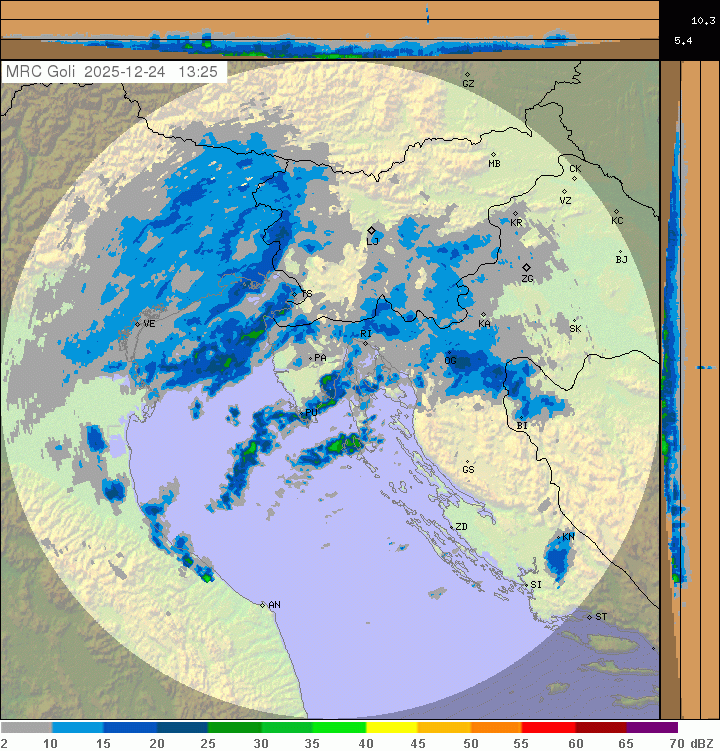The height and width of the screenshot is (751, 720).
Task: Click the KN station marker
Action: (563, 537)
